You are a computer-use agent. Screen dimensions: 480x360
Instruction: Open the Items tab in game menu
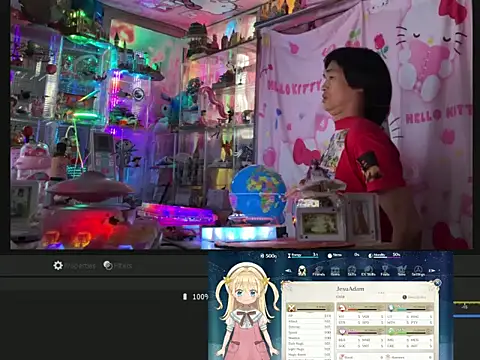pos(335,271)
